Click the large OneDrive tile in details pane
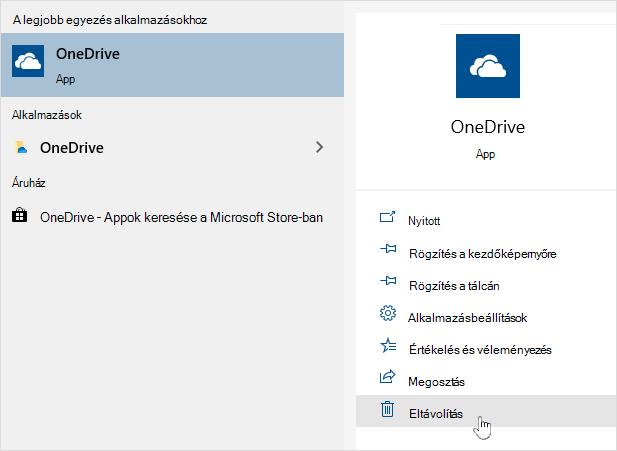The image size is (617, 451). tap(488, 66)
